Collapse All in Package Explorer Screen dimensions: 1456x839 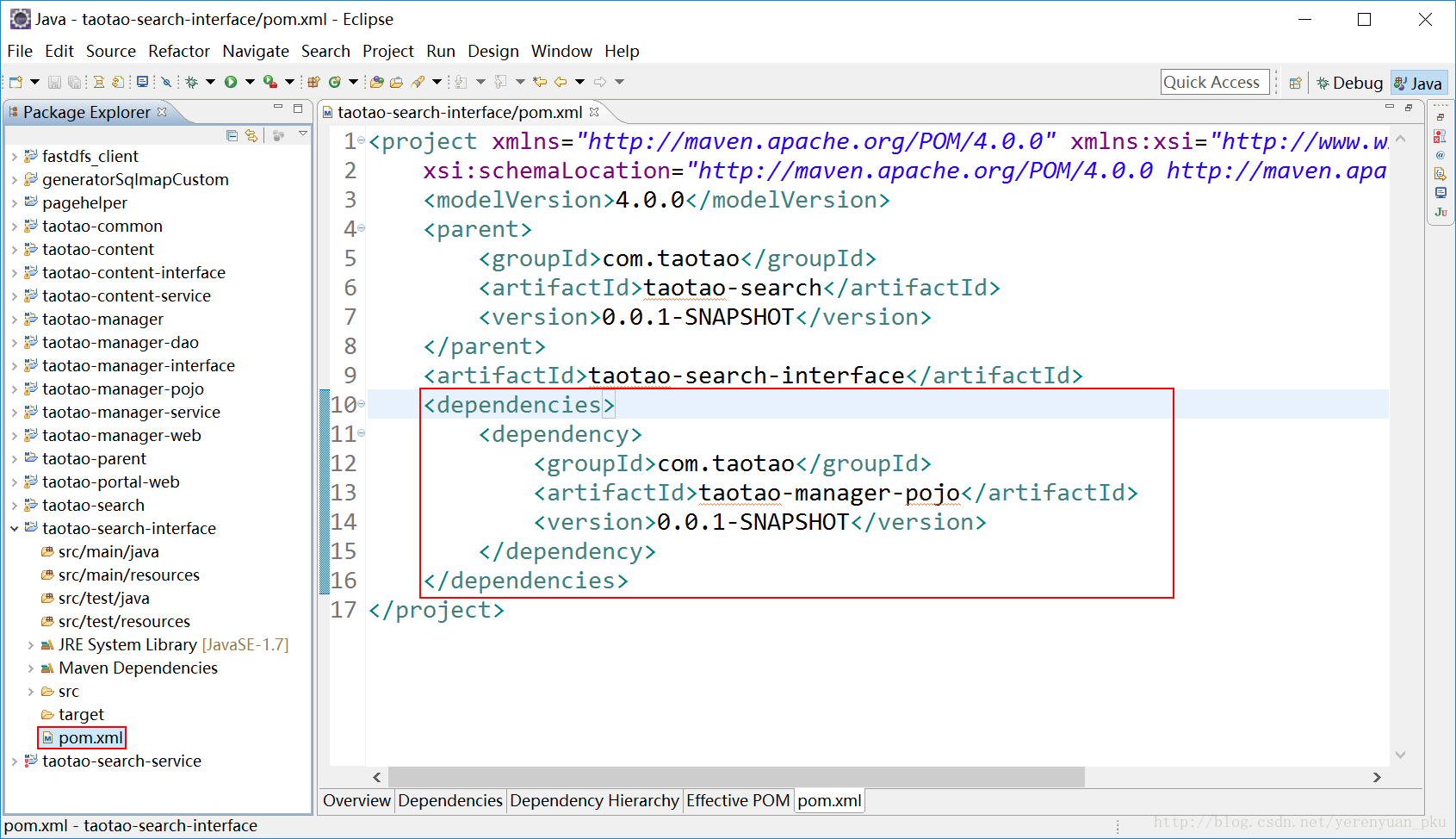(x=232, y=135)
